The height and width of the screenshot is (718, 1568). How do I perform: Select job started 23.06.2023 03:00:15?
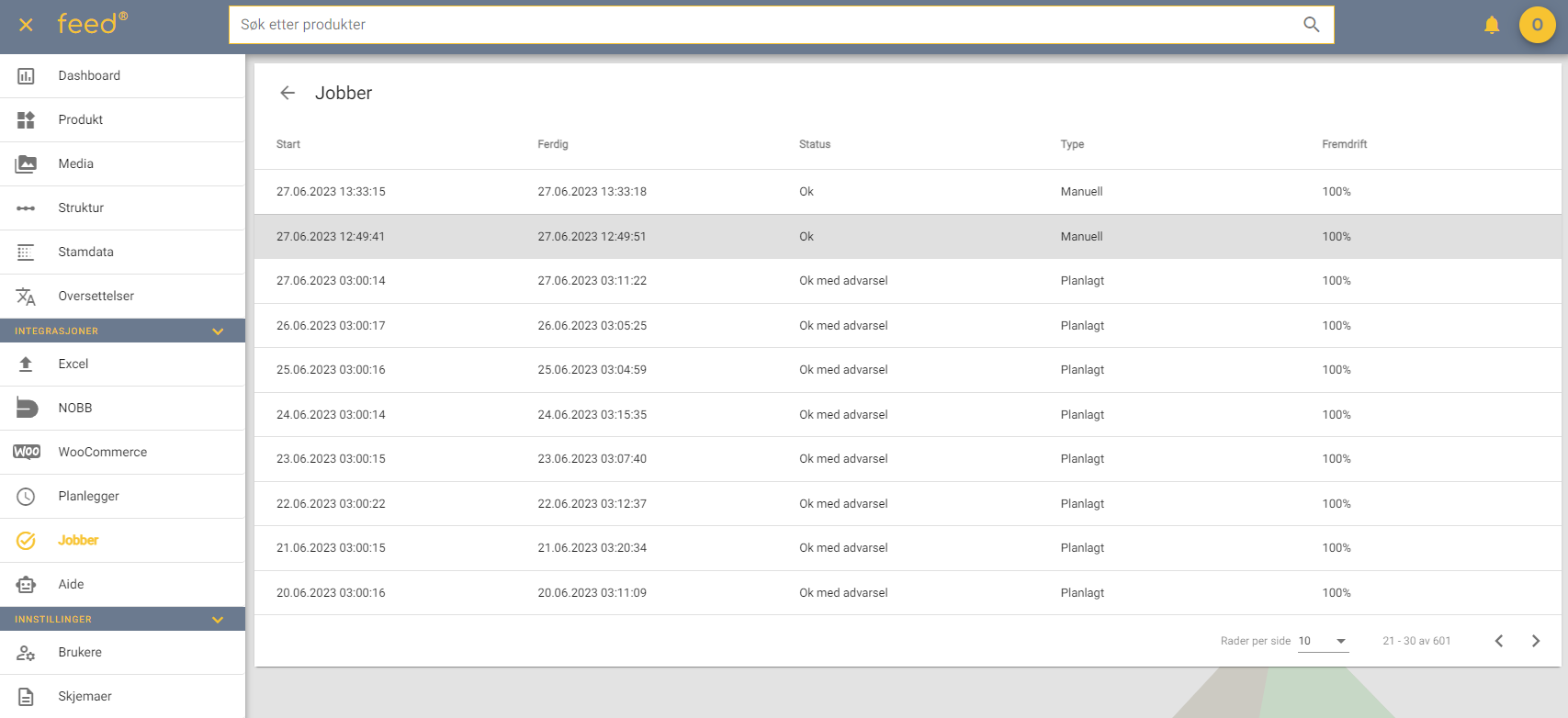(x=908, y=459)
